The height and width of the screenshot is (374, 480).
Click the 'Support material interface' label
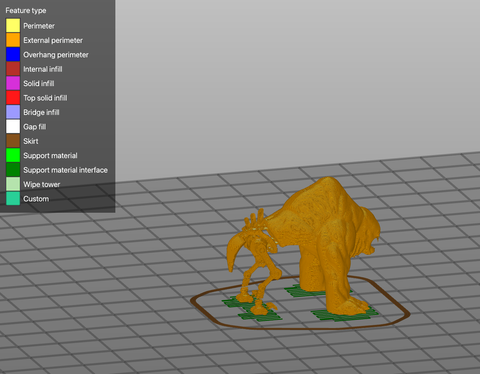[x=65, y=170]
